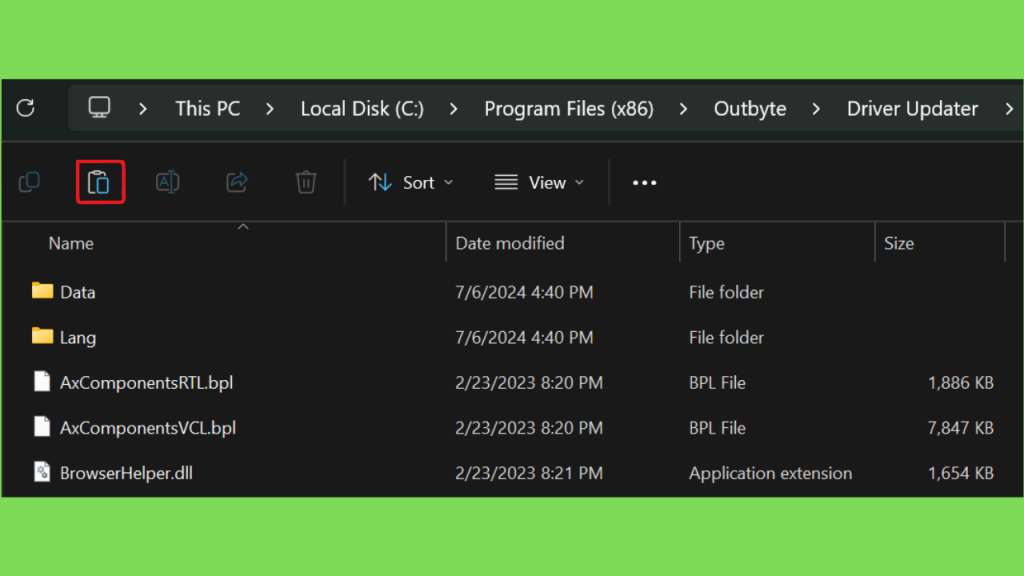Sort by Date modified column header
The height and width of the screenshot is (576, 1024).
[509, 244]
